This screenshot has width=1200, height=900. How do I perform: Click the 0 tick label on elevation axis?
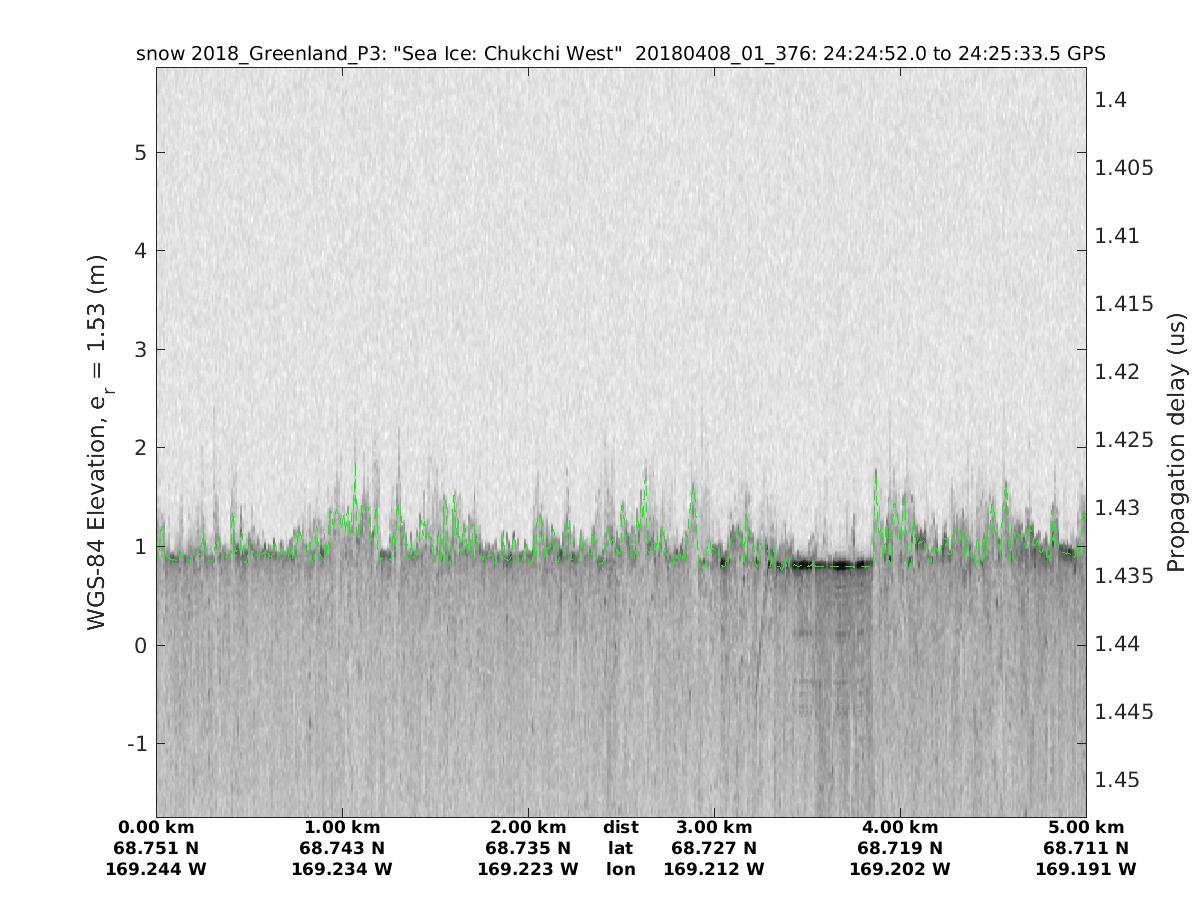[x=141, y=645]
